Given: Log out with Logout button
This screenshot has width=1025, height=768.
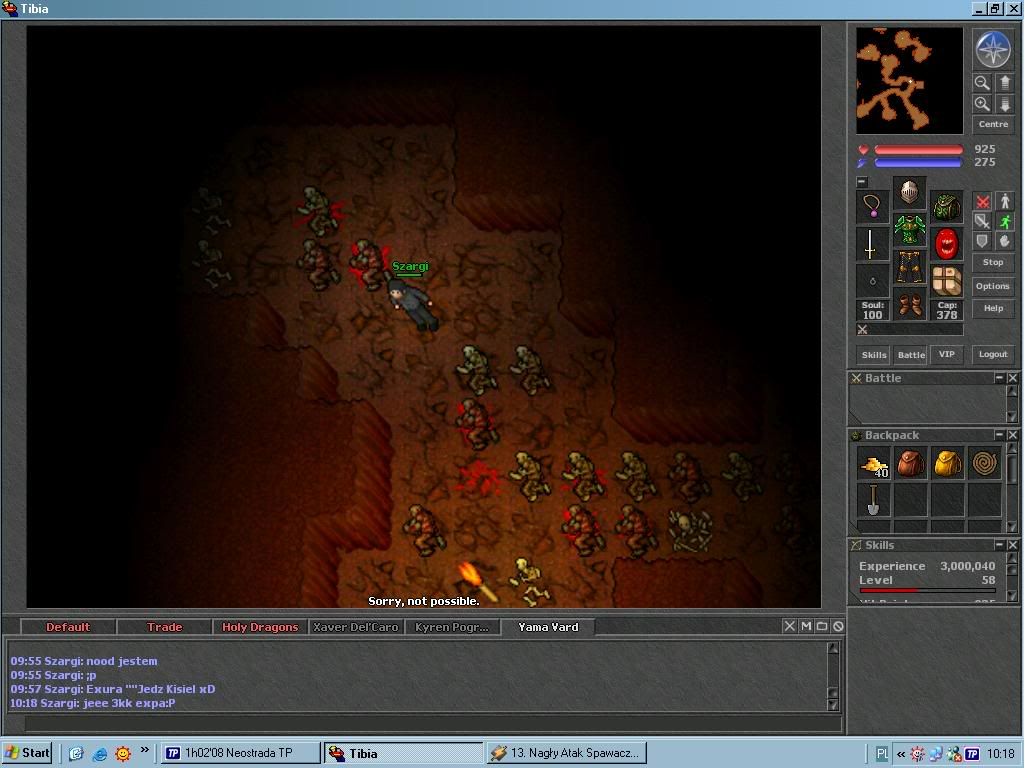Looking at the screenshot, I should (993, 354).
